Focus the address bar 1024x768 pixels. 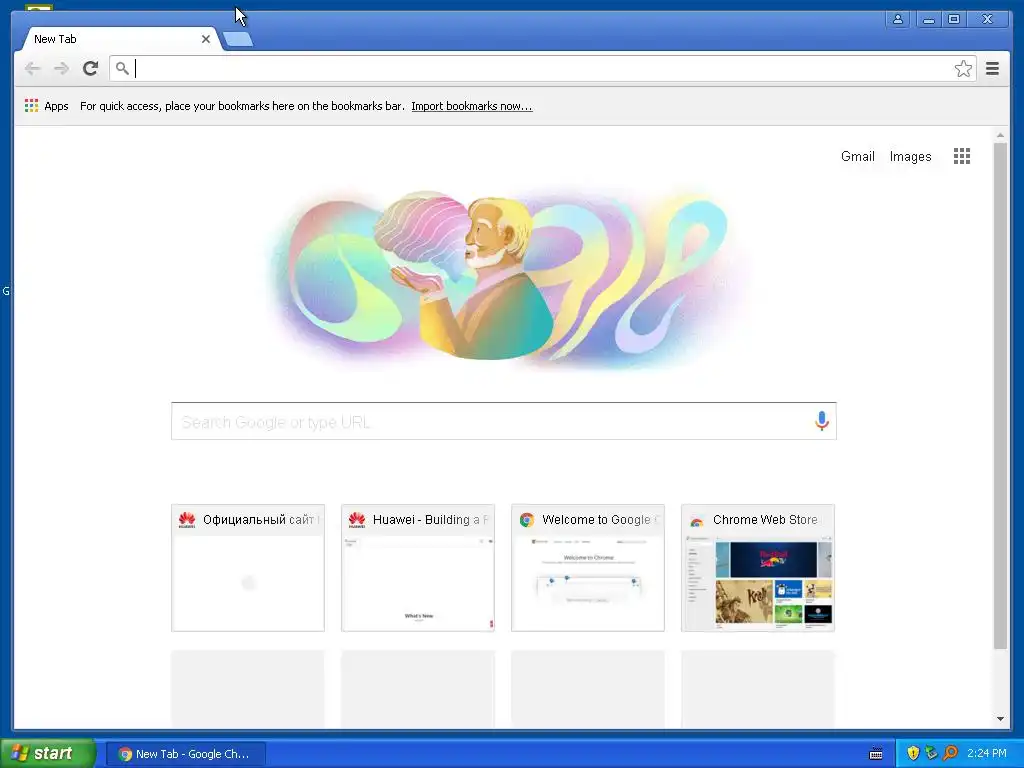[542, 69]
